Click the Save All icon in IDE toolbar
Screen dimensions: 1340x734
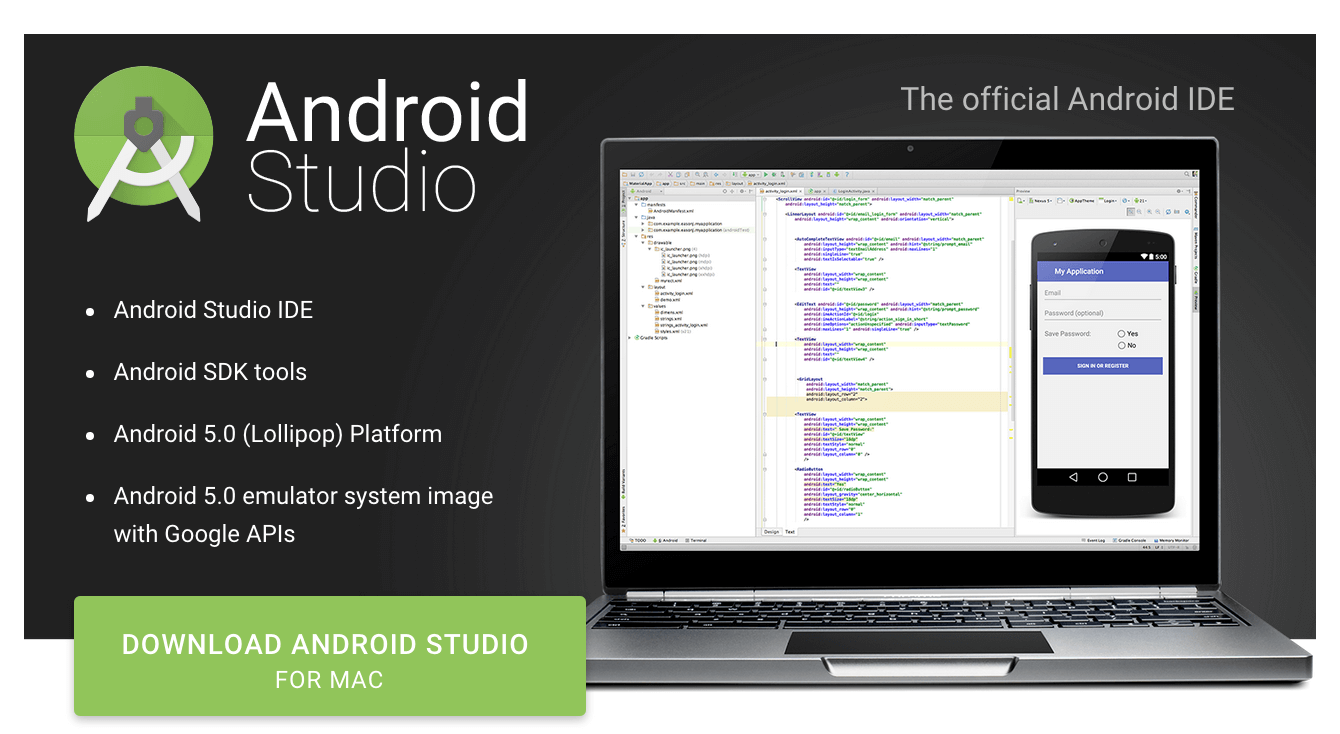point(633,175)
